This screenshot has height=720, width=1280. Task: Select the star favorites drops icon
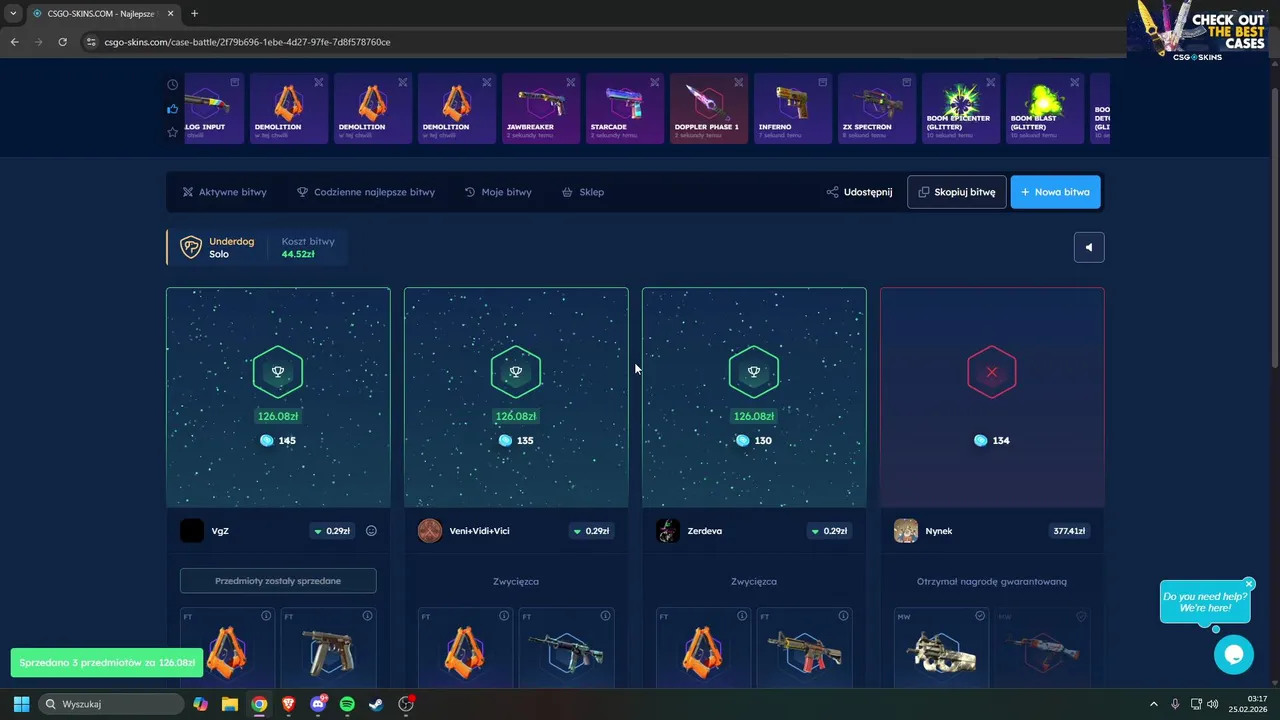(172, 132)
